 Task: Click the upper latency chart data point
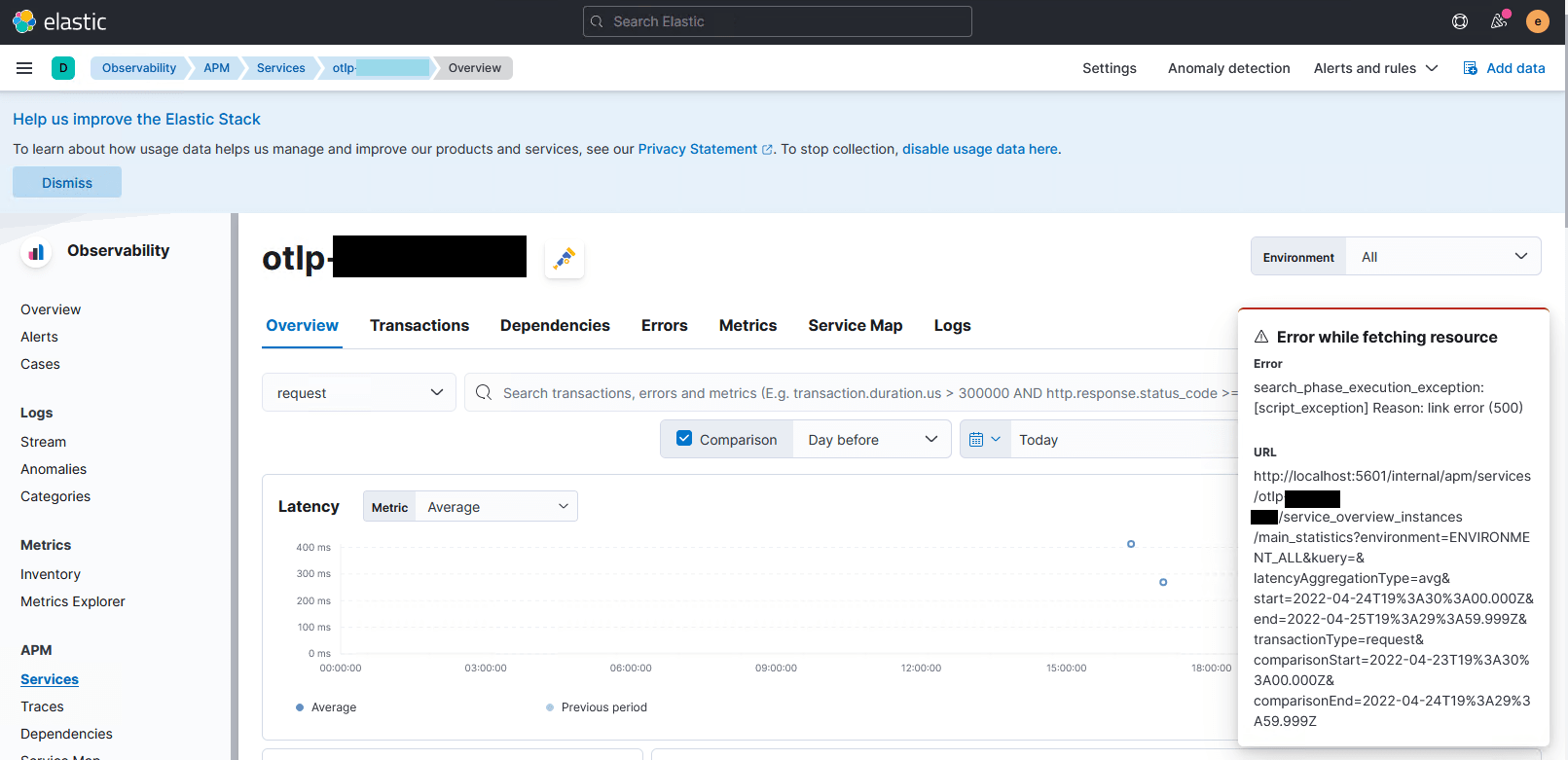(x=1131, y=544)
